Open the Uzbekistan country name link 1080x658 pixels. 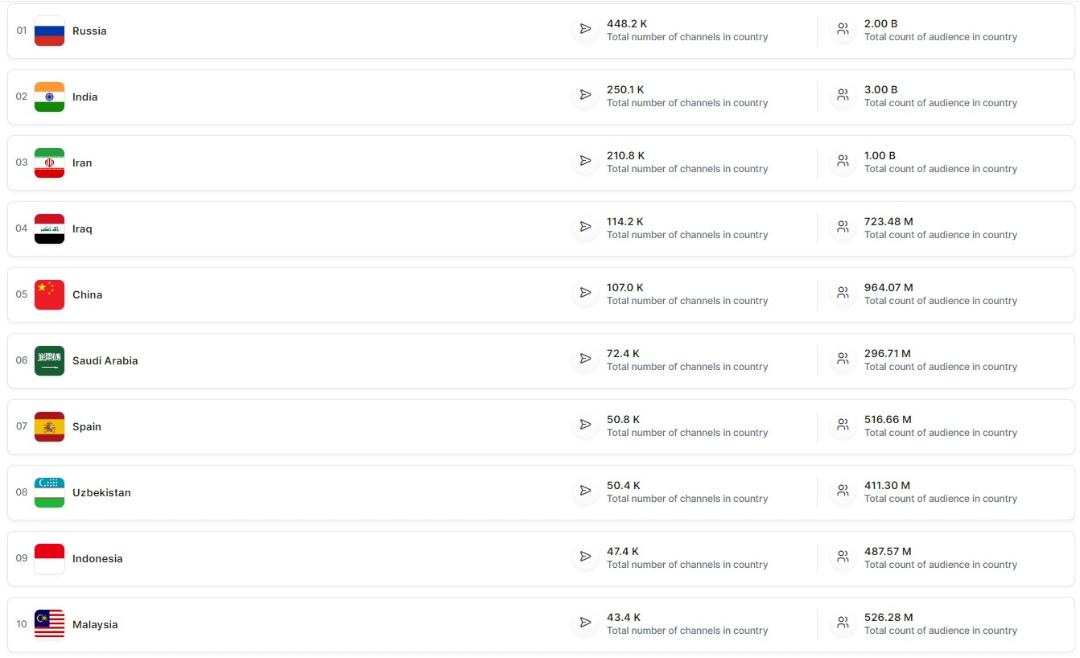[x=101, y=493]
